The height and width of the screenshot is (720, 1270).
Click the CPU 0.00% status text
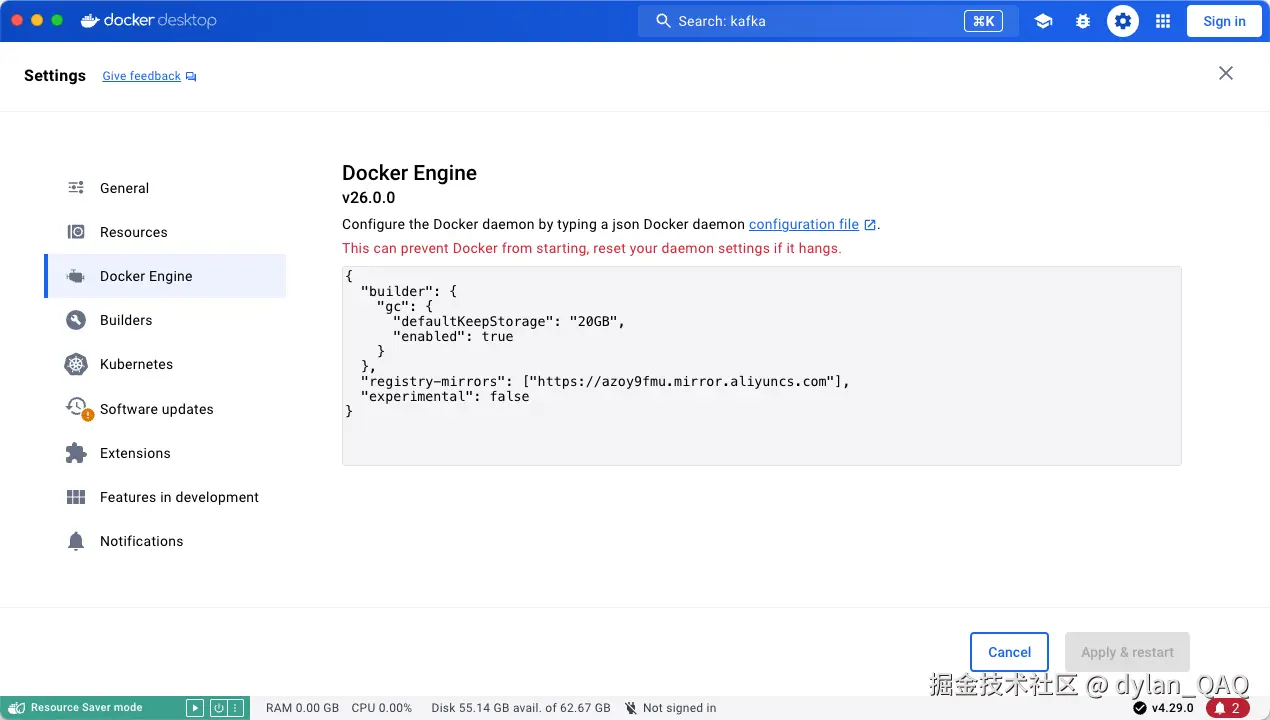tap(381, 708)
